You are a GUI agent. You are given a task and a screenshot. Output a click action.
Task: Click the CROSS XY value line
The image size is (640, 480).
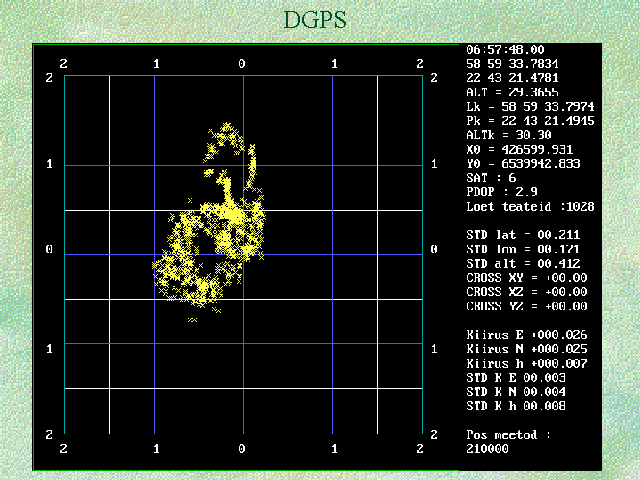point(527,277)
